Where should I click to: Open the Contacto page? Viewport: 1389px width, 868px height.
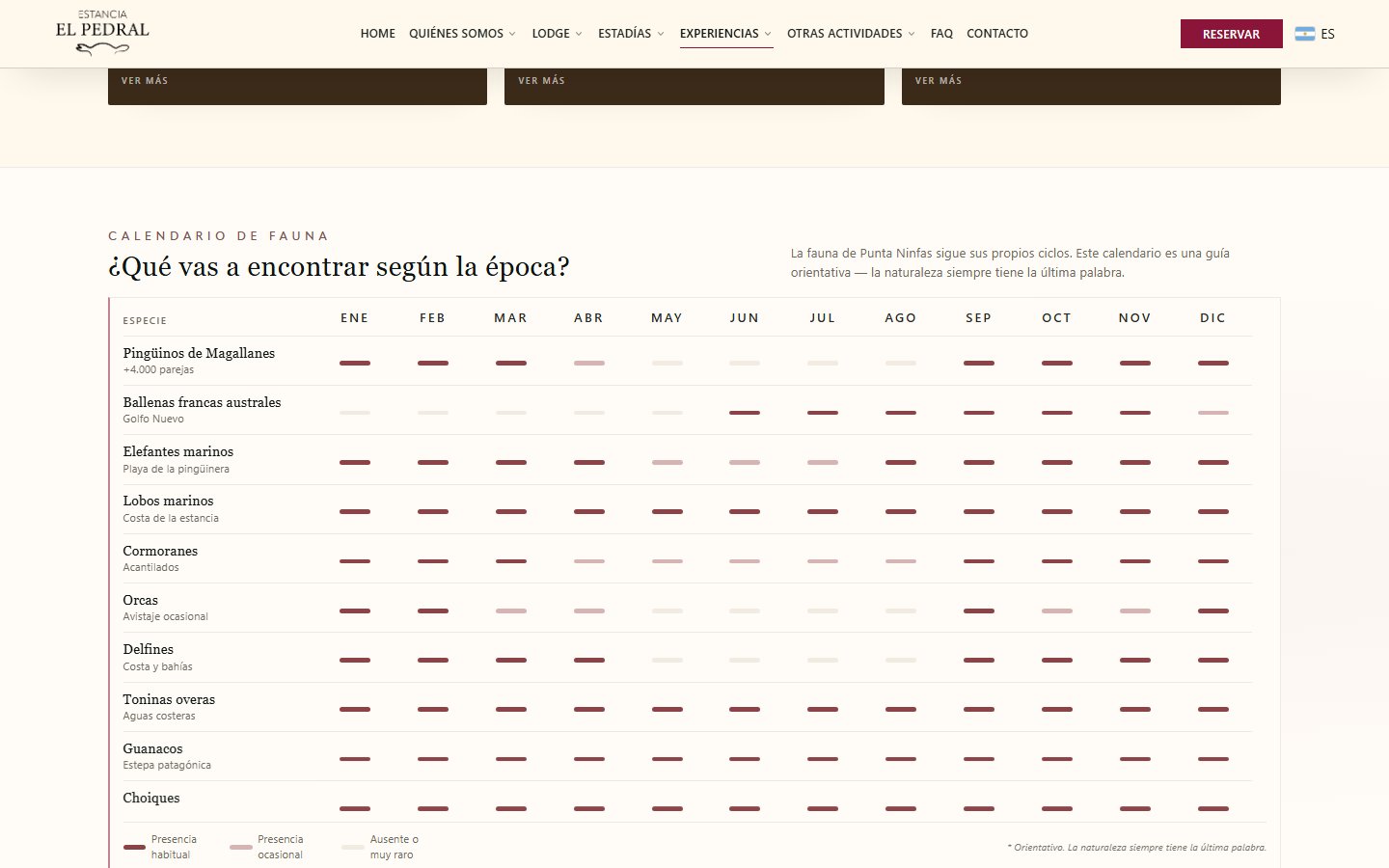pyautogui.click(x=997, y=34)
